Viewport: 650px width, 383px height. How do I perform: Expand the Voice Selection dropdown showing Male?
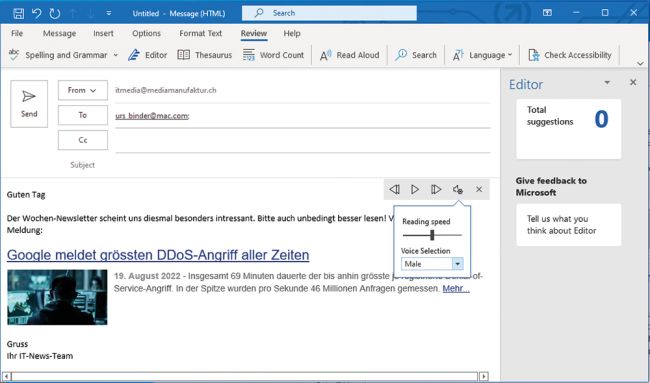[458, 264]
